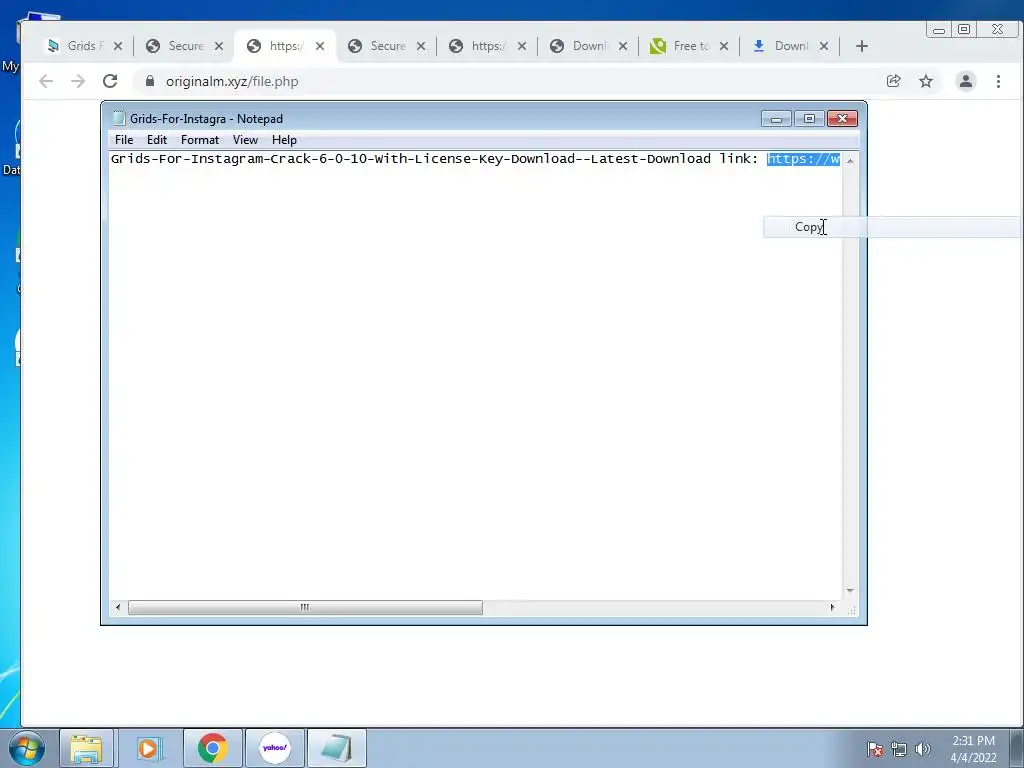The height and width of the screenshot is (768, 1024).
Task: Minimize the Notepad window
Action: pos(776,119)
